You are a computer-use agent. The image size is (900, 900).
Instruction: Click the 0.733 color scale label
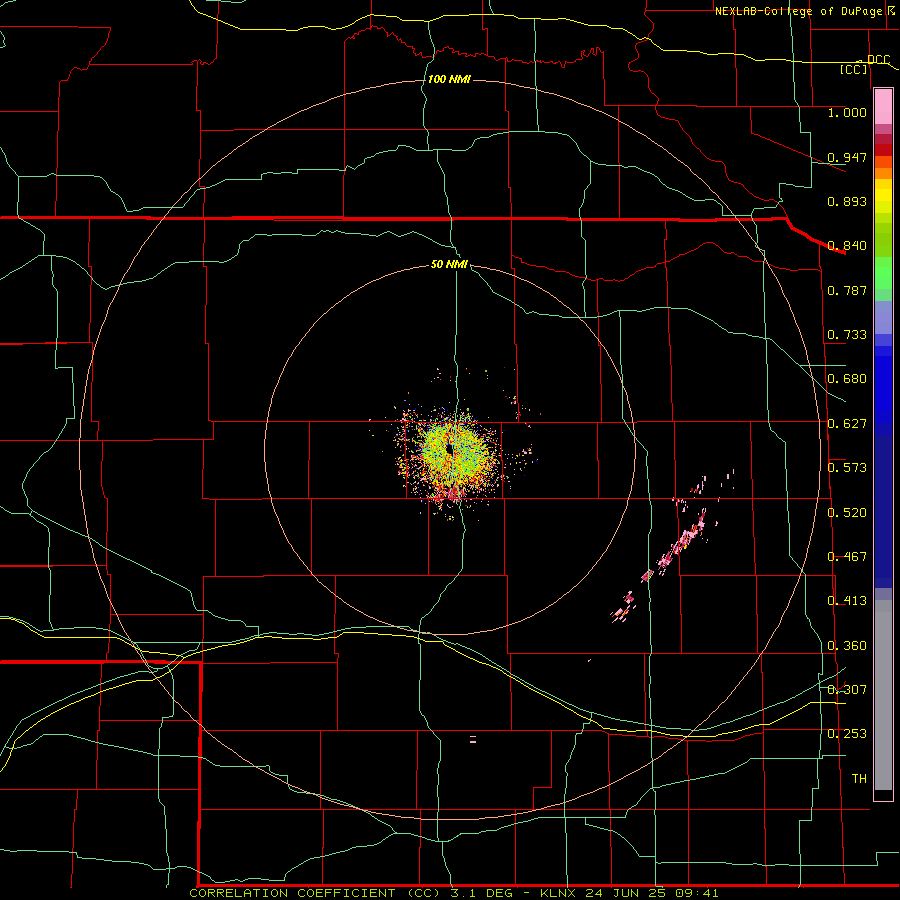click(x=847, y=335)
